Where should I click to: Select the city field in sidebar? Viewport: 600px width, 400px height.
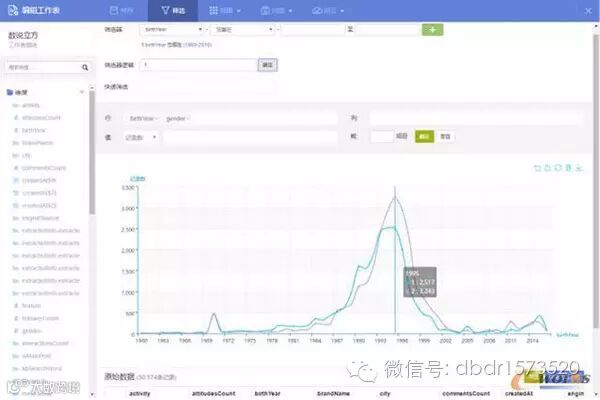(26, 155)
